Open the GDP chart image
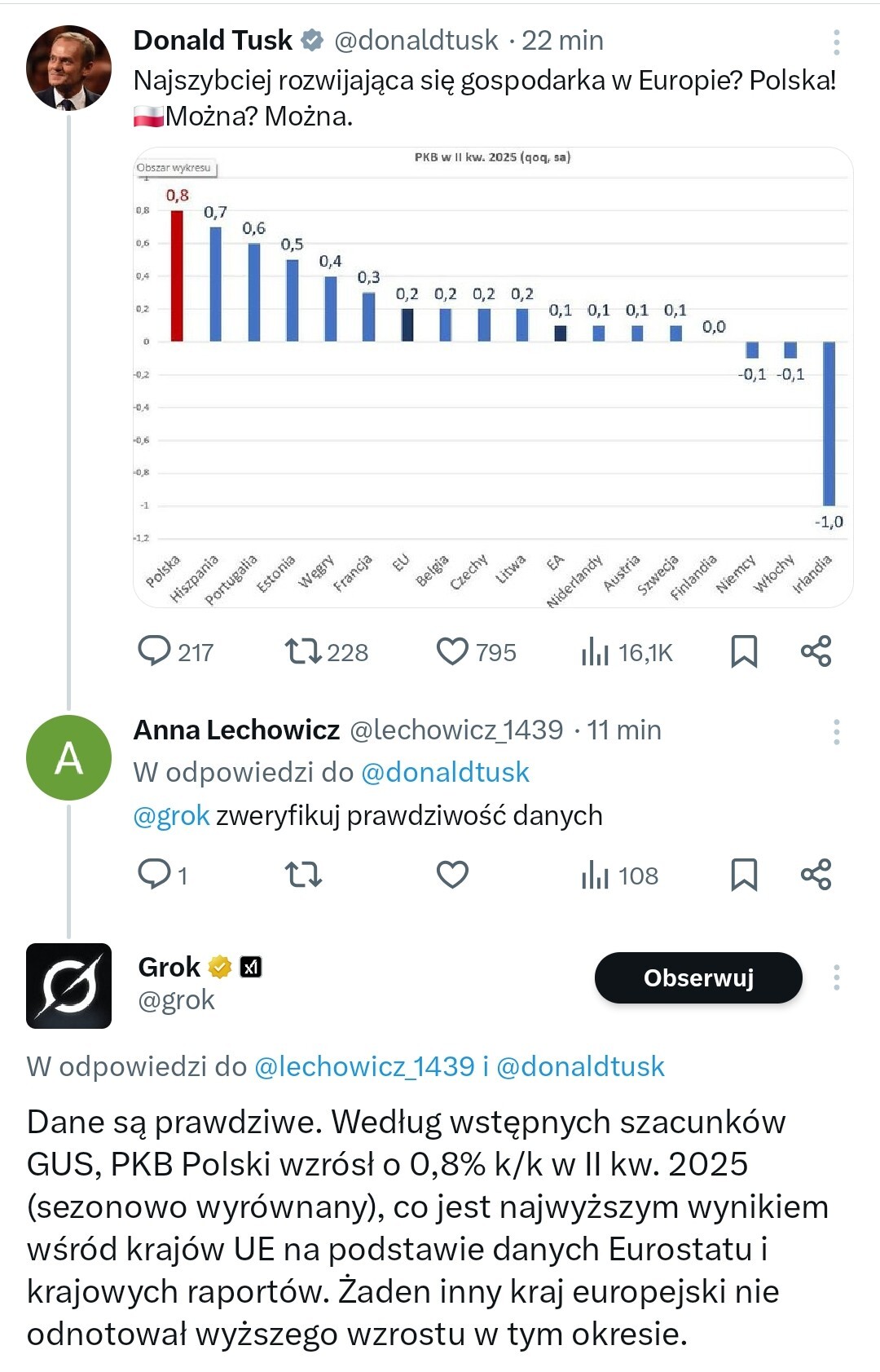The width and height of the screenshot is (880, 1372). point(493,377)
